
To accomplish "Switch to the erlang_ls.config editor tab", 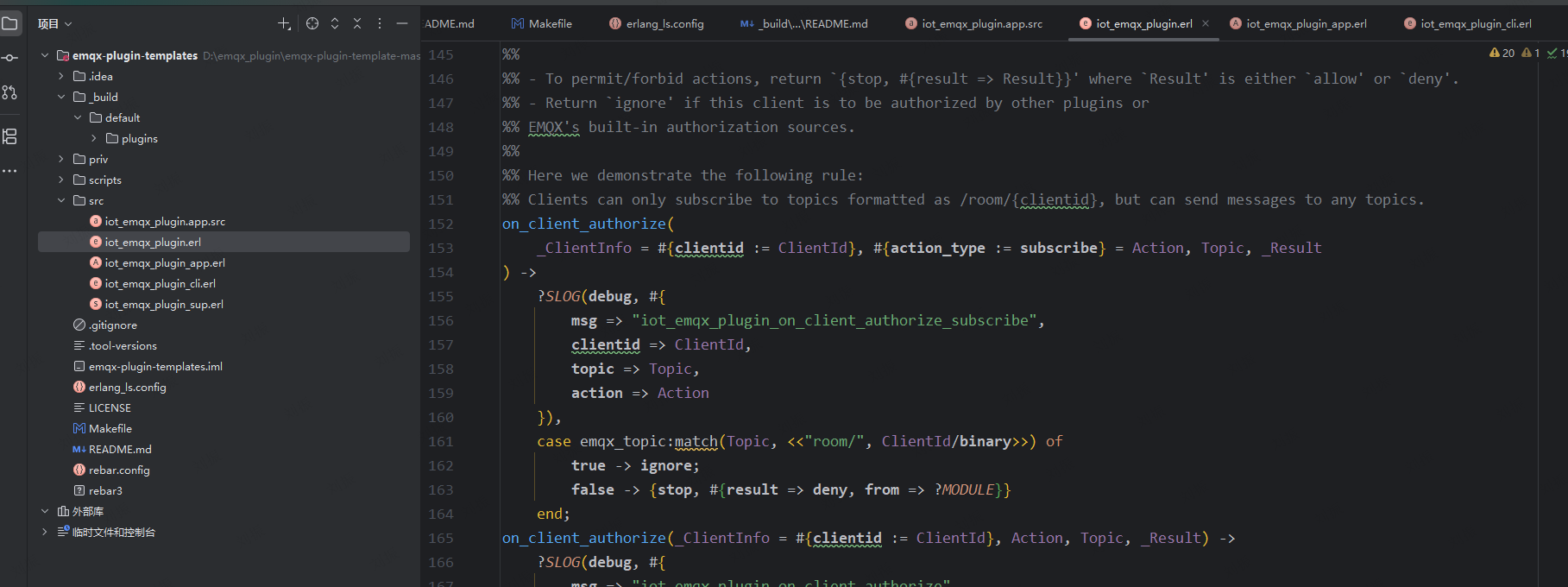I will coord(656,23).
